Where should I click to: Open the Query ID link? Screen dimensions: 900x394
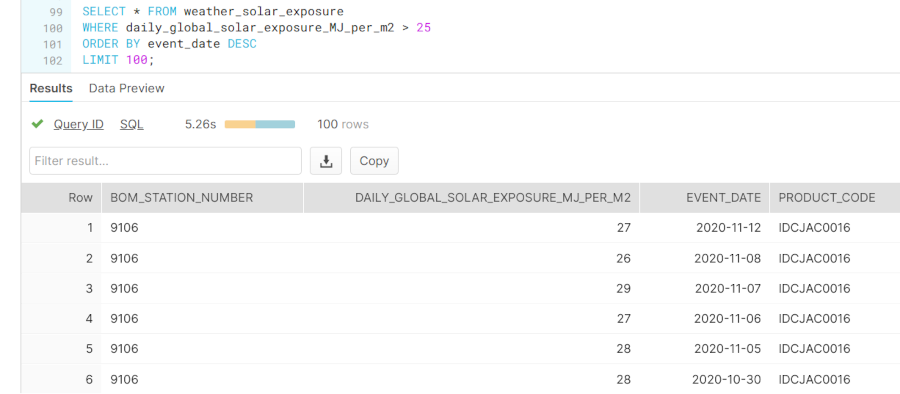(x=79, y=124)
